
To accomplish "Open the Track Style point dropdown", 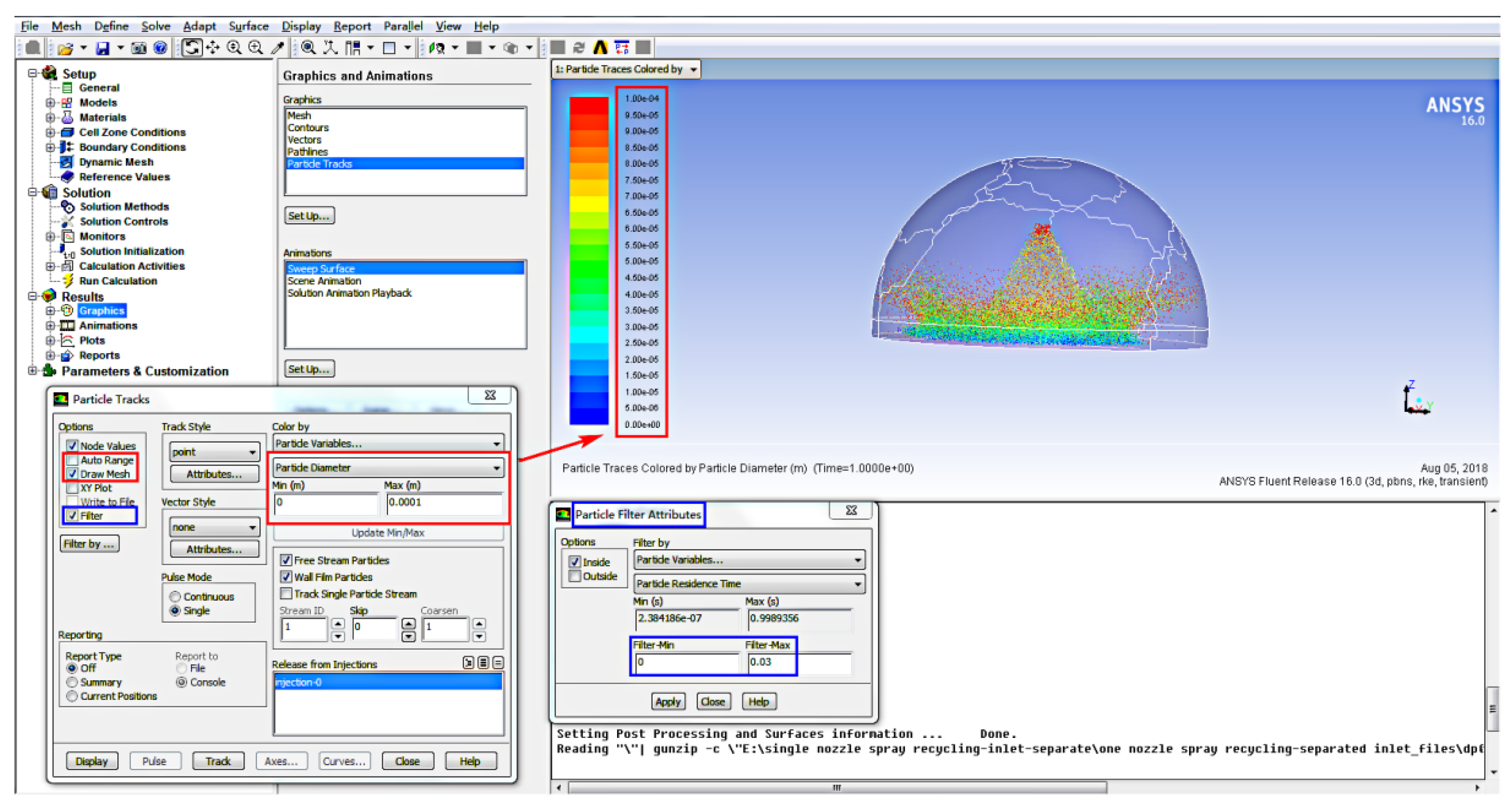I will [214, 452].
